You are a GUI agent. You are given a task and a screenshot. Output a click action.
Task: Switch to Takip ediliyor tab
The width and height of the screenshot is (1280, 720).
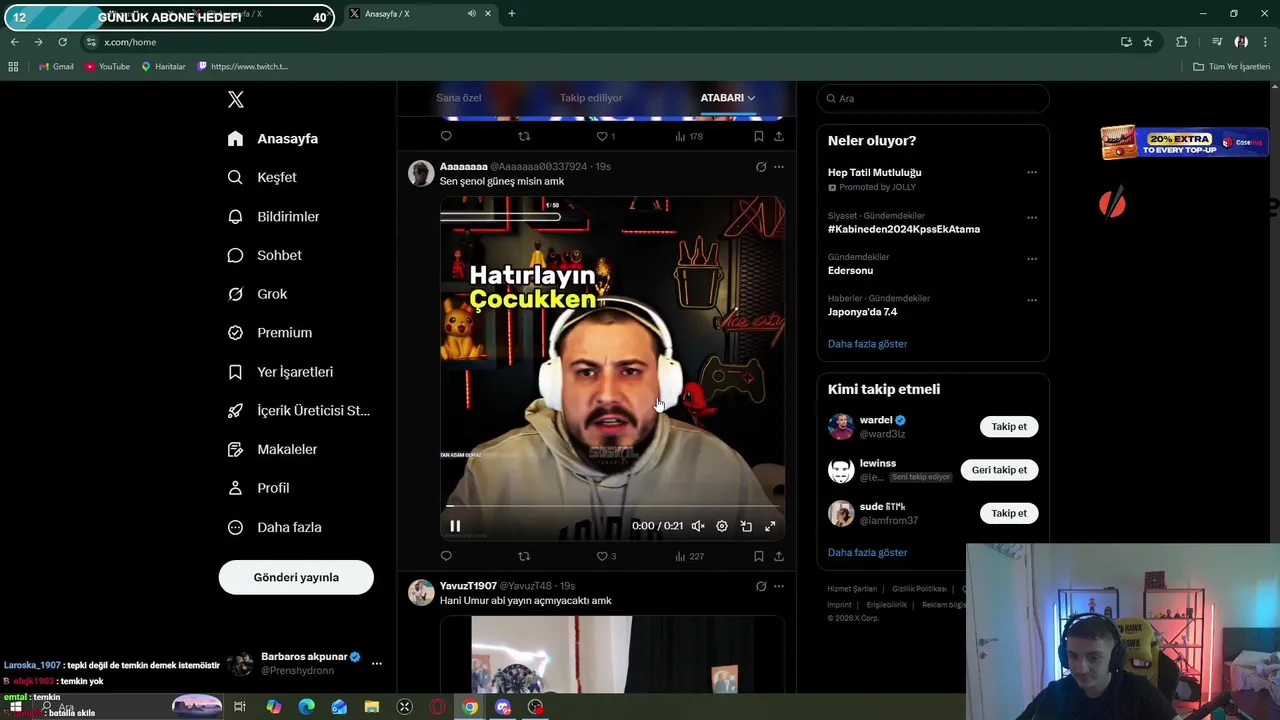click(x=591, y=98)
